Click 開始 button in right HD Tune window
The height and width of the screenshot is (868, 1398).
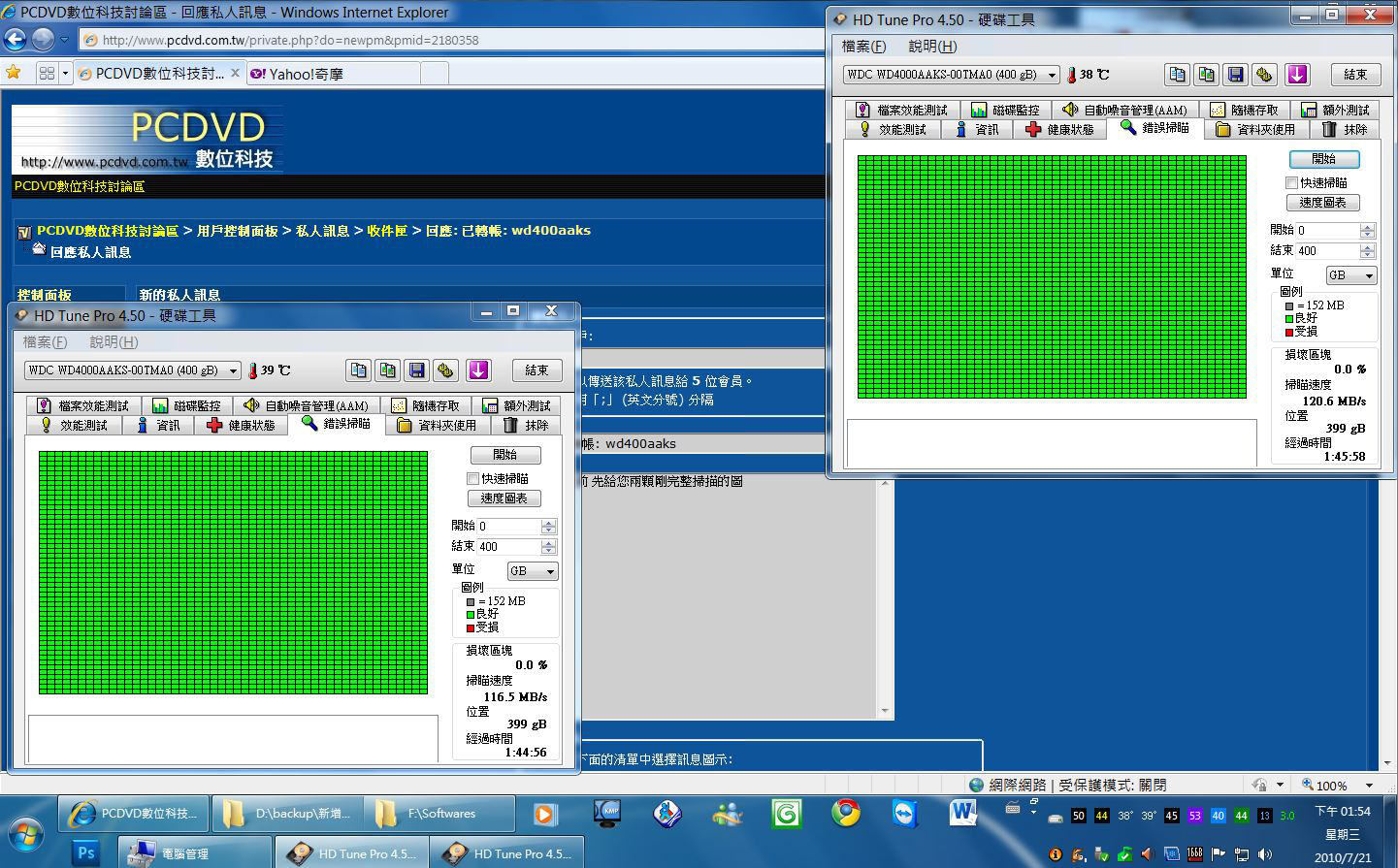(x=1324, y=159)
